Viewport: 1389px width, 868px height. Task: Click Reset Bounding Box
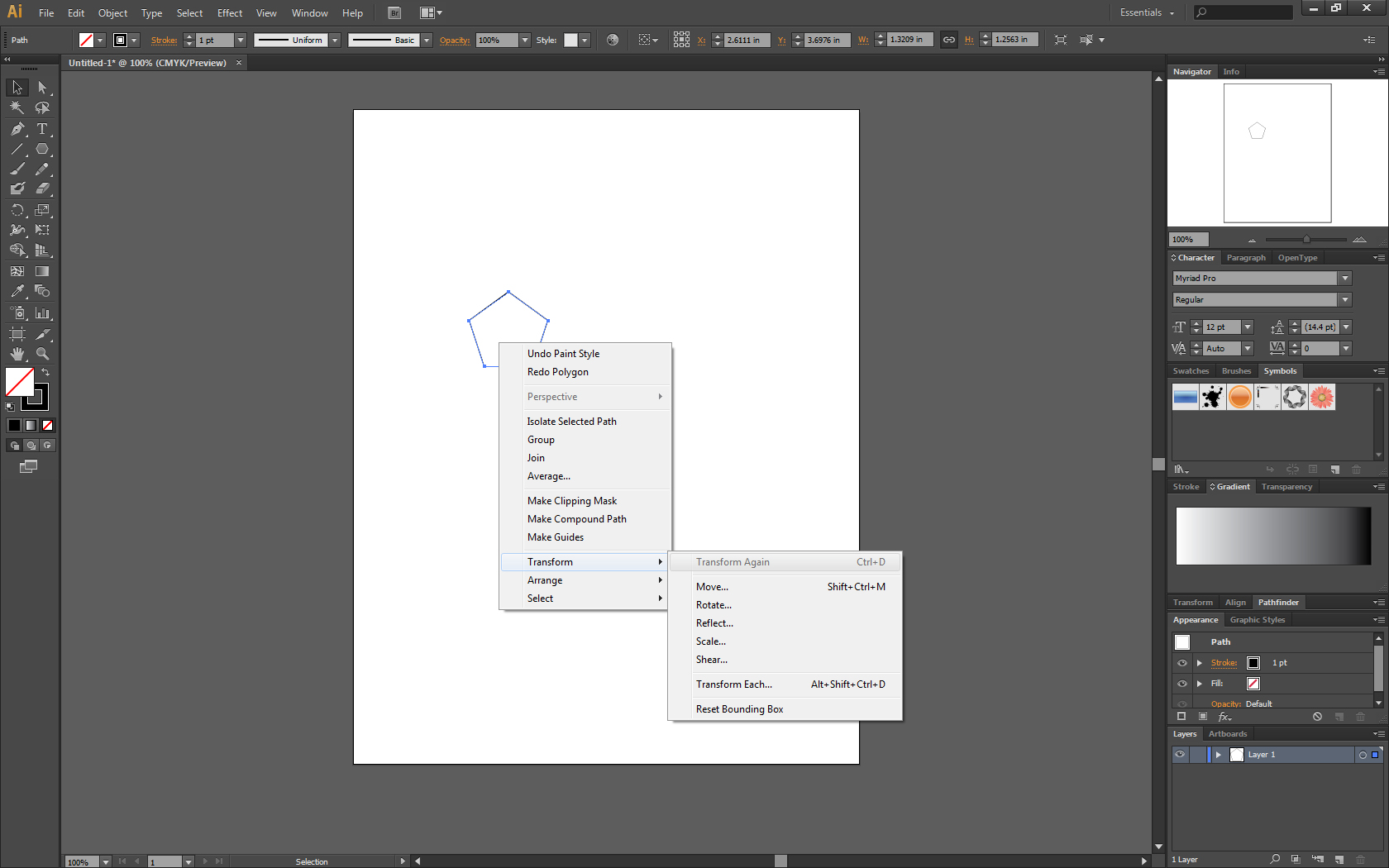coord(739,708)
